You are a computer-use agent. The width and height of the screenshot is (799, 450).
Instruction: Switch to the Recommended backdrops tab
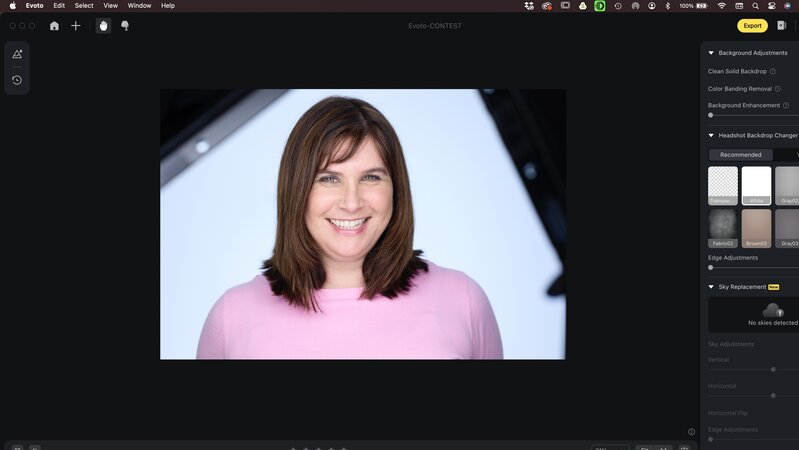741,155
